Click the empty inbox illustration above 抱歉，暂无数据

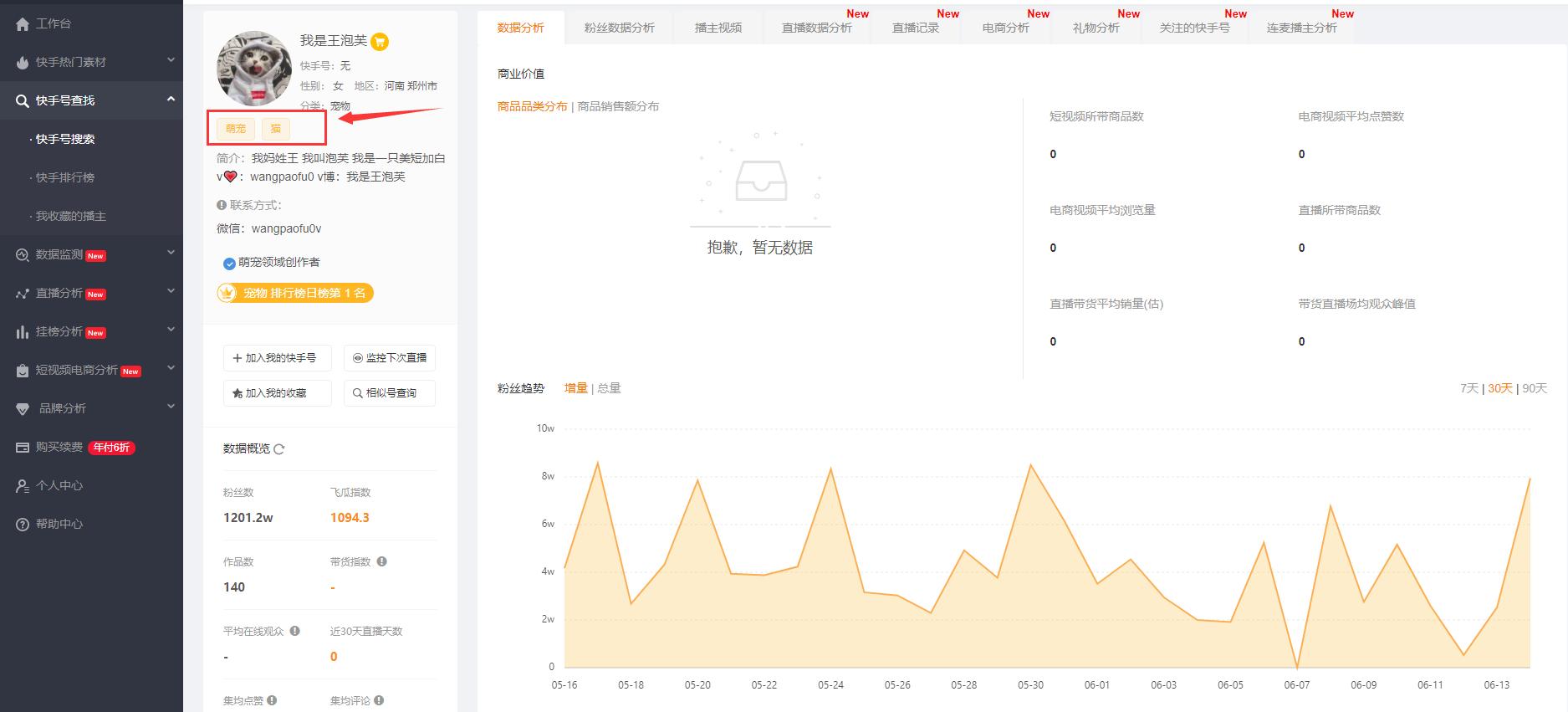pos(760,180)
